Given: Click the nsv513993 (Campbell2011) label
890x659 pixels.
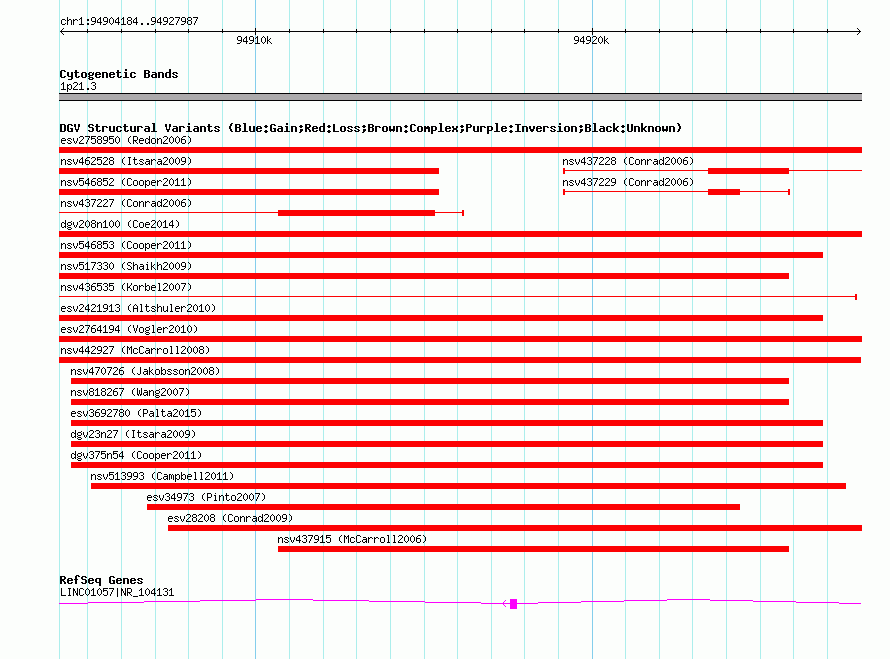Looking at the screenshot, I should tap(162, 476).
